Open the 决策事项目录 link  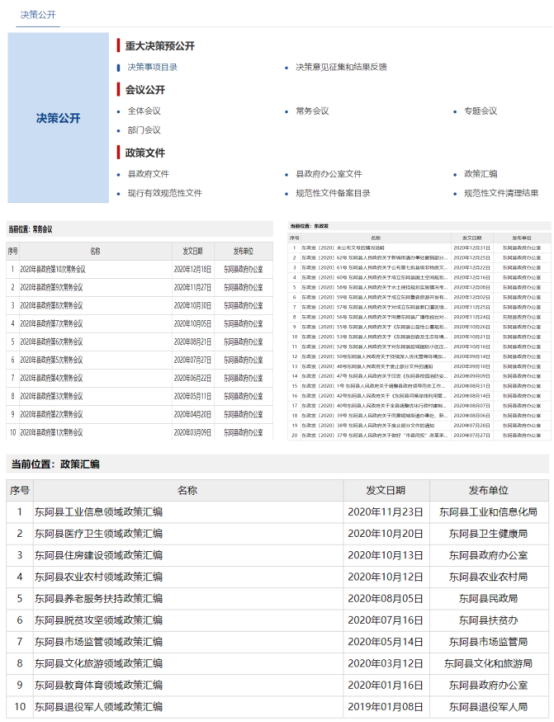(x=152, y=67)
